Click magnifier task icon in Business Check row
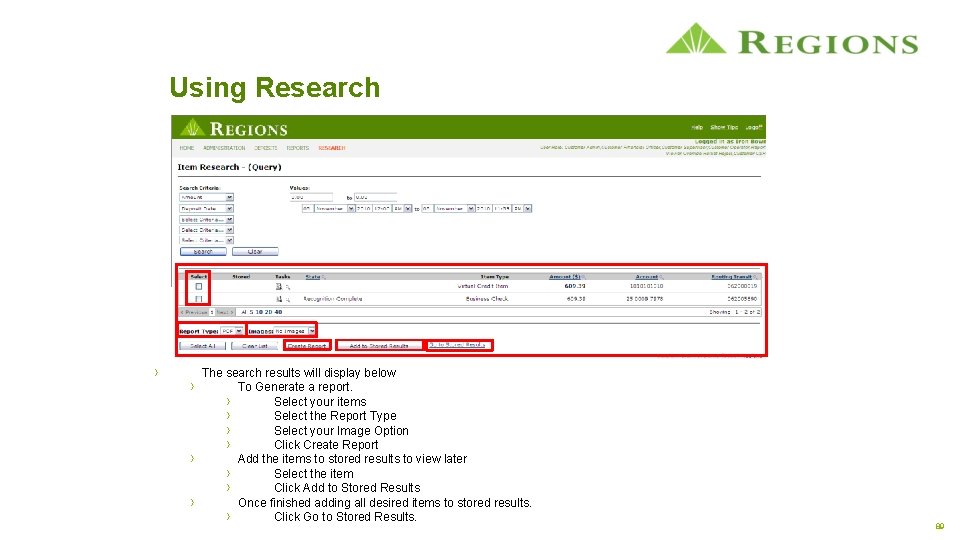 (288, 300)
